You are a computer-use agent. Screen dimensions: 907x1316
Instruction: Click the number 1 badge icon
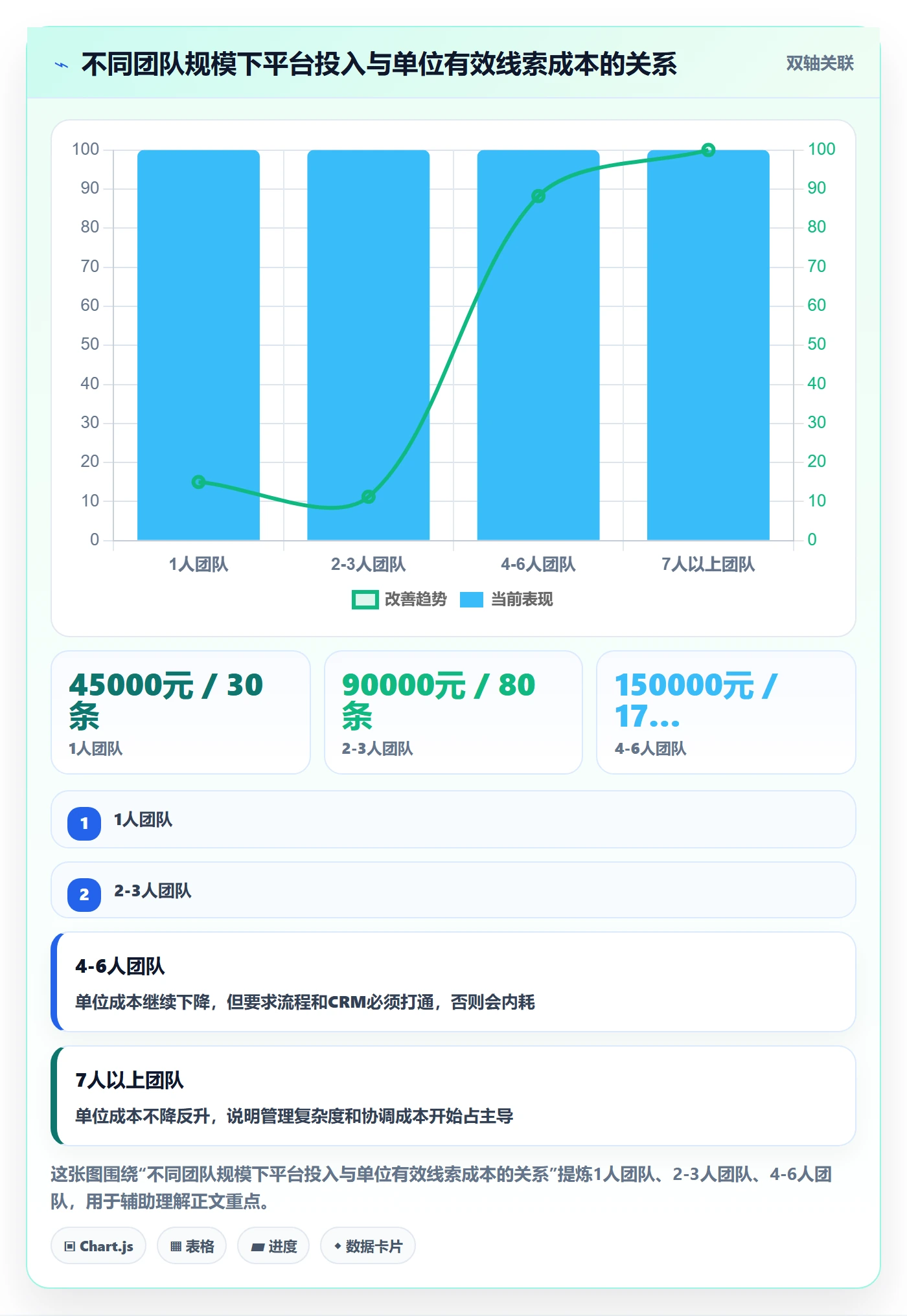[84, 824]
